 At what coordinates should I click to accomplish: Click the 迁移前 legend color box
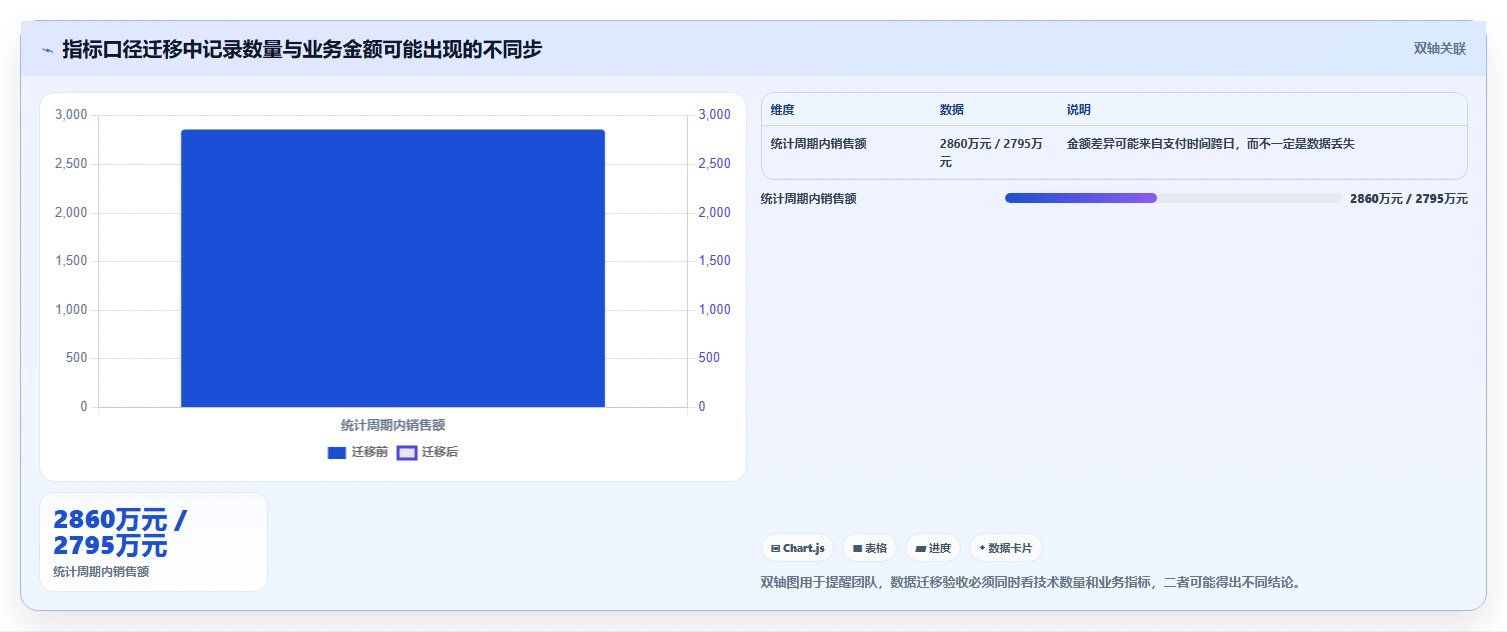tap(337, 453)
